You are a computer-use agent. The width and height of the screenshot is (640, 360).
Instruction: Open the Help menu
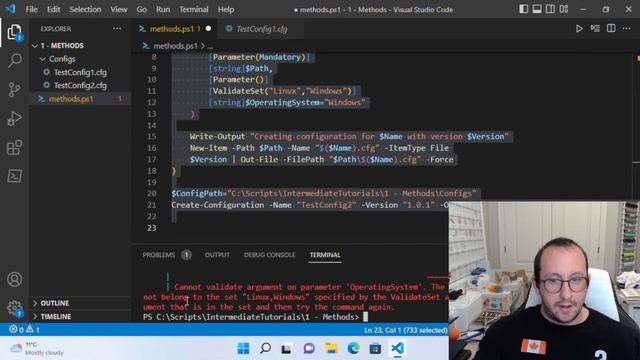226,9
